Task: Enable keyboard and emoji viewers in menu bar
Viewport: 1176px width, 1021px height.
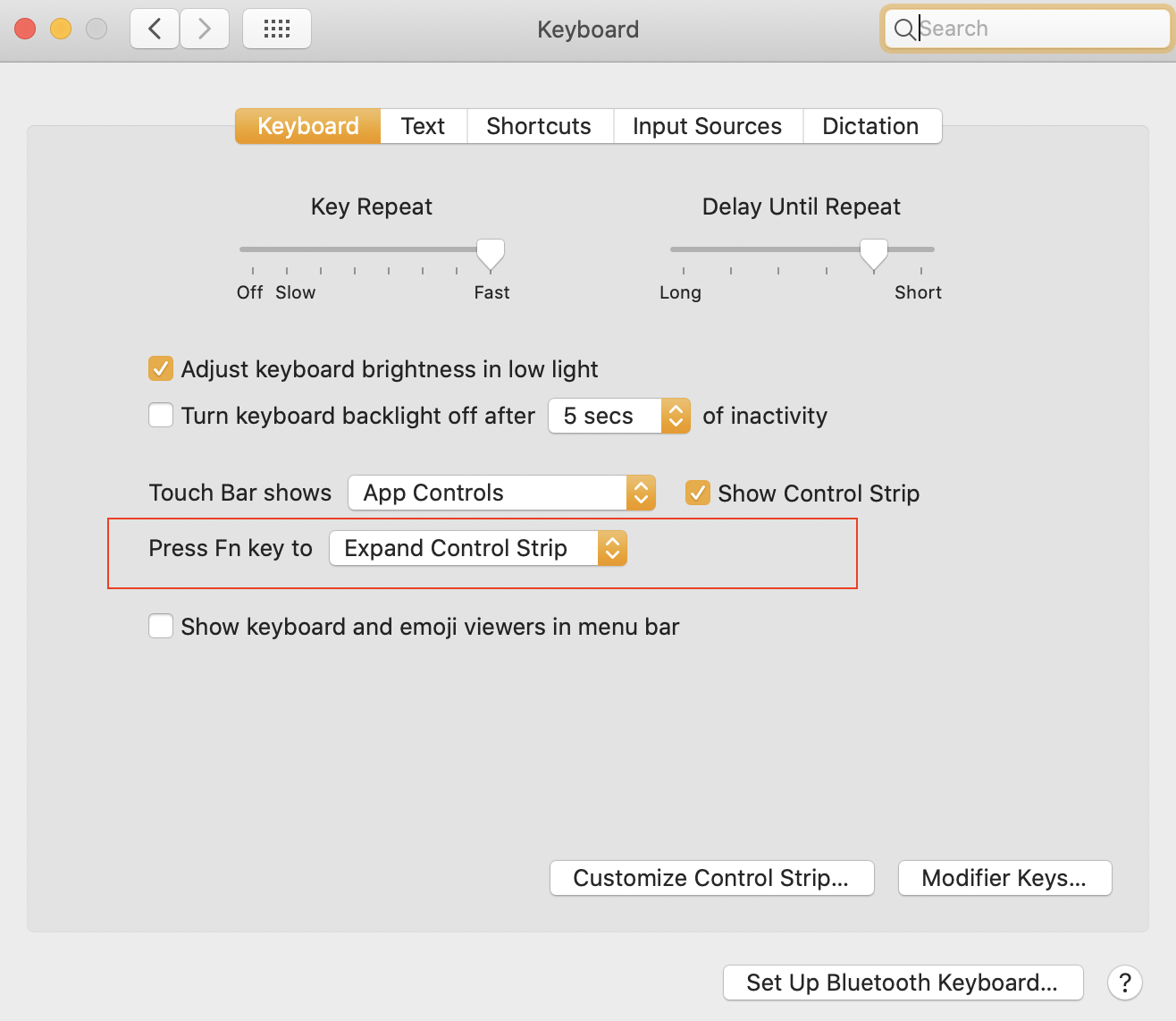Action: pos(161,626)
